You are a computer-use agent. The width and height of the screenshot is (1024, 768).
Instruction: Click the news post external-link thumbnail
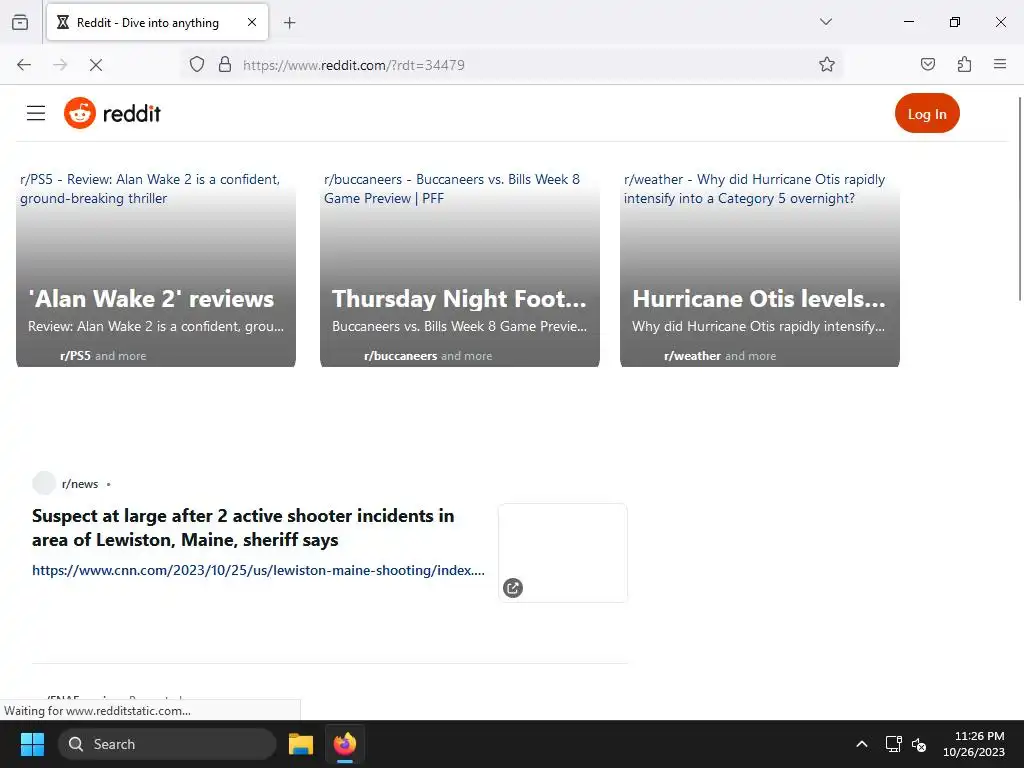pos(563,552)
